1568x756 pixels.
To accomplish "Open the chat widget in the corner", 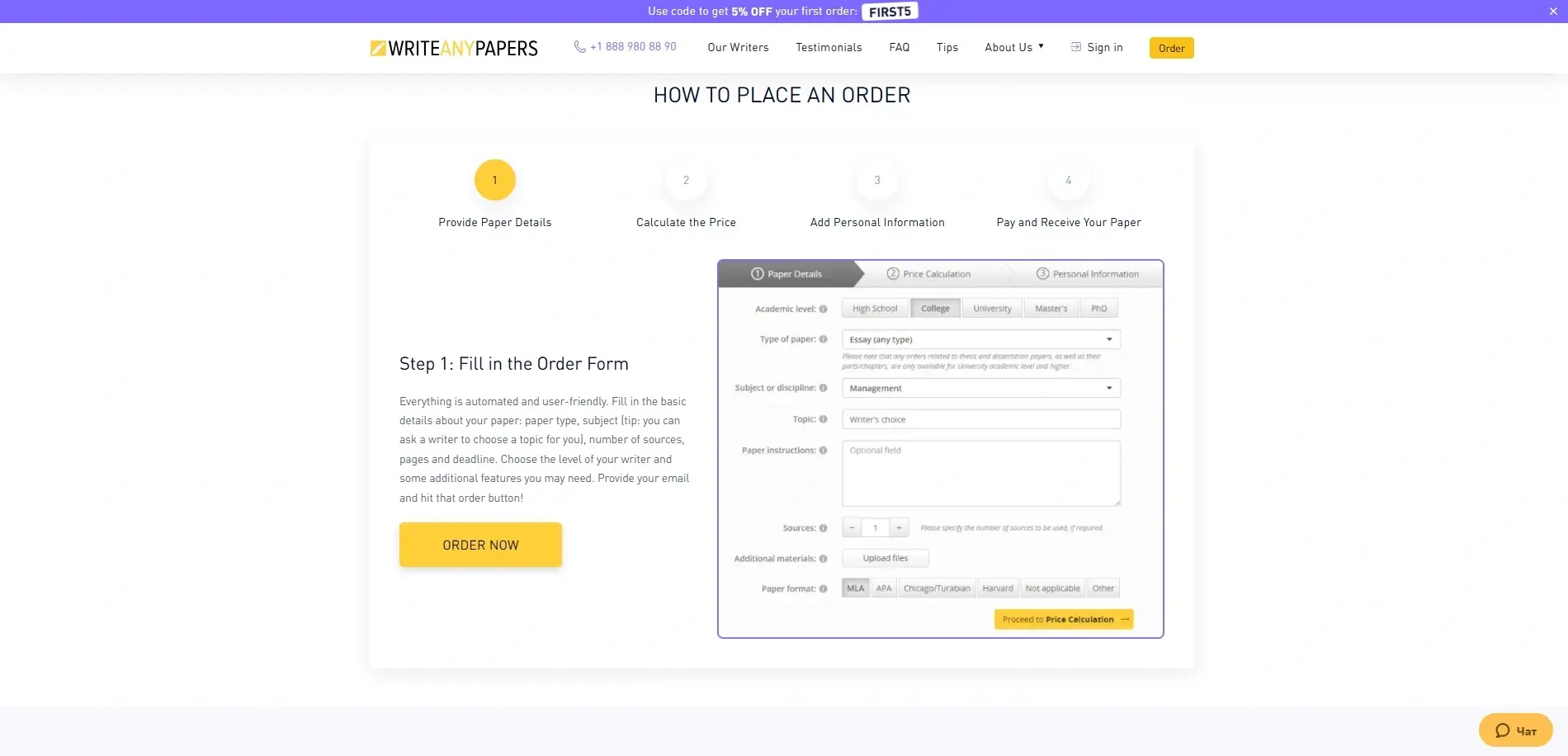I will point(1515,730).
